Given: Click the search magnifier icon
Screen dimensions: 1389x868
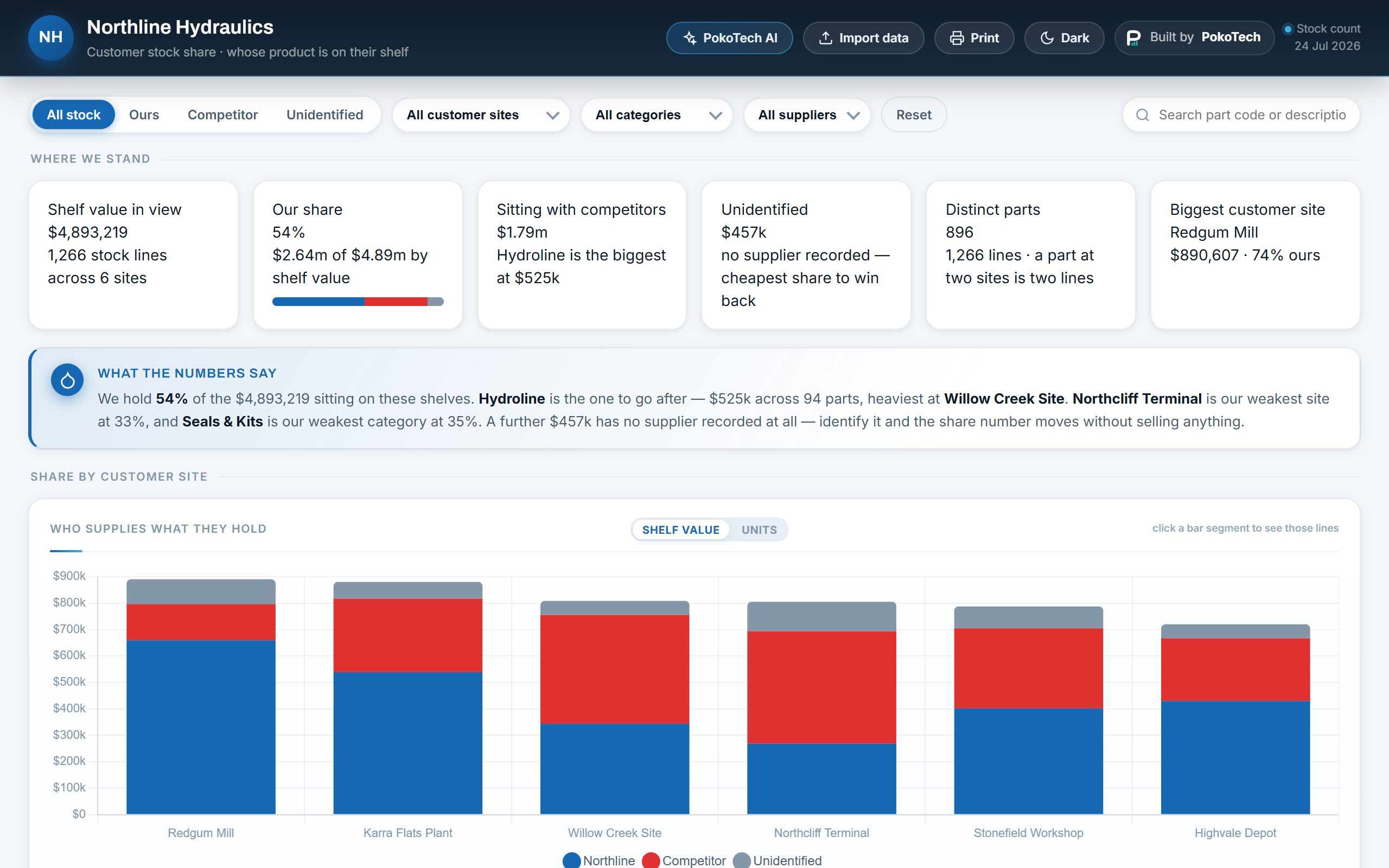Looking at the screenshot, I should [1142, 115].
